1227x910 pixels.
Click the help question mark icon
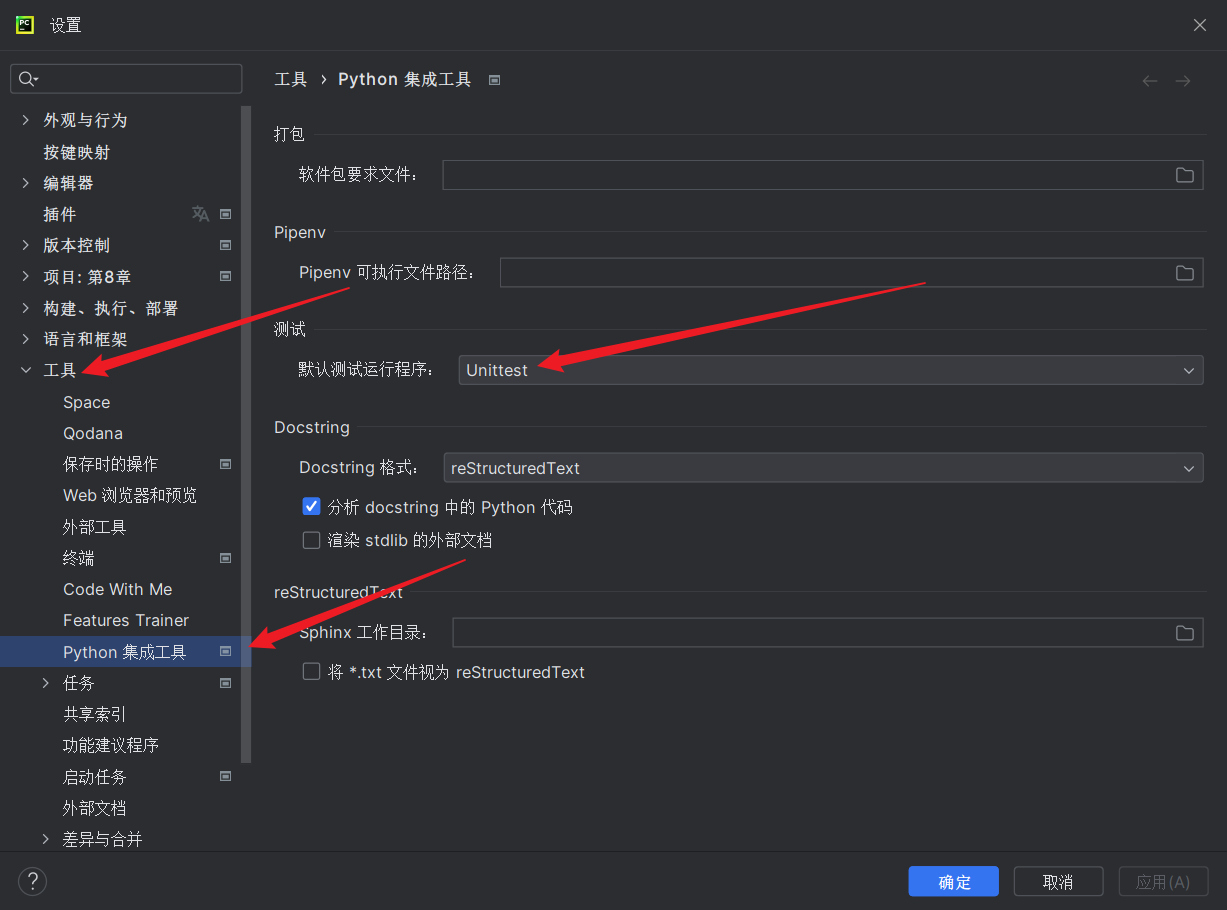pos(32,881)
